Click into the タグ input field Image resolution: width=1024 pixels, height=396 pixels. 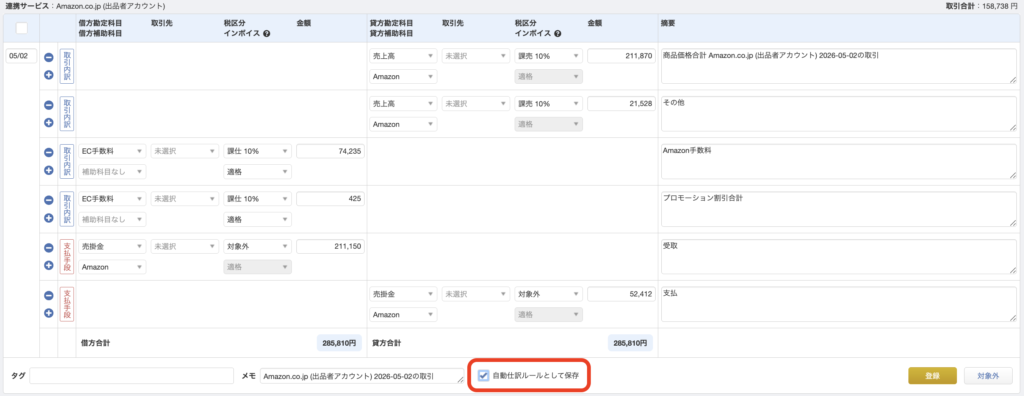click(131, 376)
